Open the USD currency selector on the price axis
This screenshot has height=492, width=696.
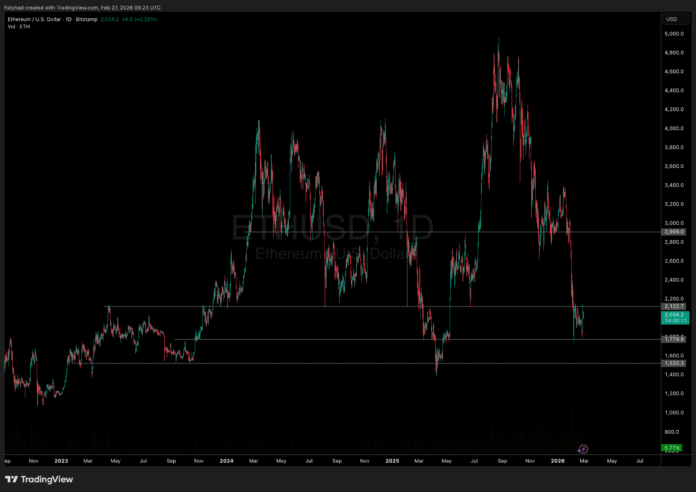click(x=672, y=19)
